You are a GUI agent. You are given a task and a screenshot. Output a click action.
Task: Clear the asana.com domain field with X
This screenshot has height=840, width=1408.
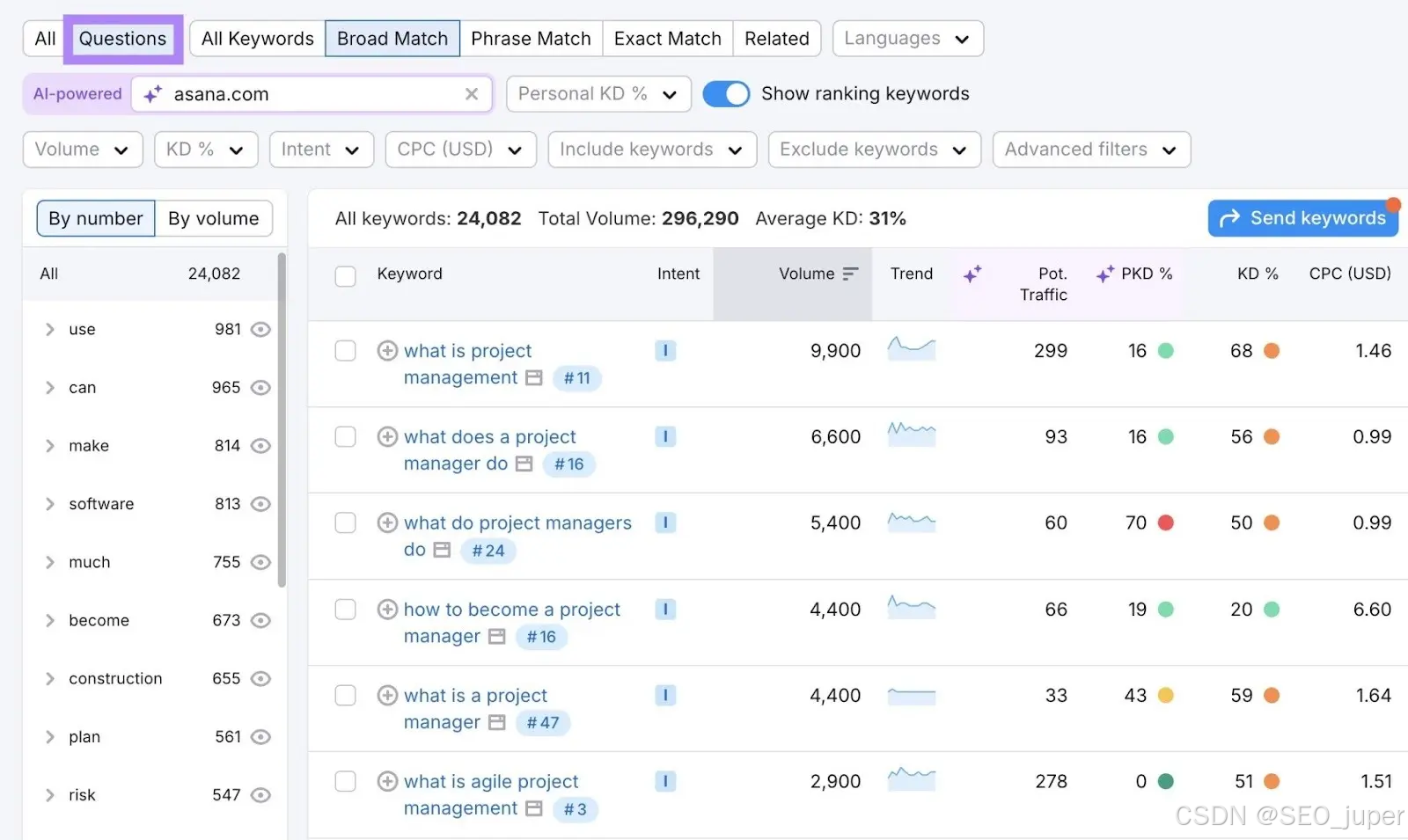[472, 94]
